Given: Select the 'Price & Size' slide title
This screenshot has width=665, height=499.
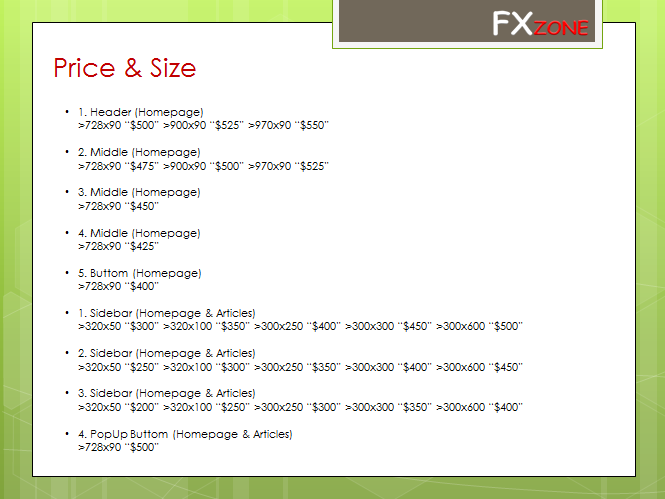Looking at the screenshot, I should [x=125, y=68].
